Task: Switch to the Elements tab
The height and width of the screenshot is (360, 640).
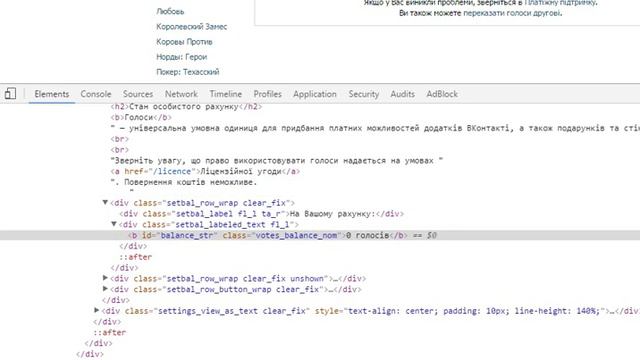Action: click(x=51, y=94)
